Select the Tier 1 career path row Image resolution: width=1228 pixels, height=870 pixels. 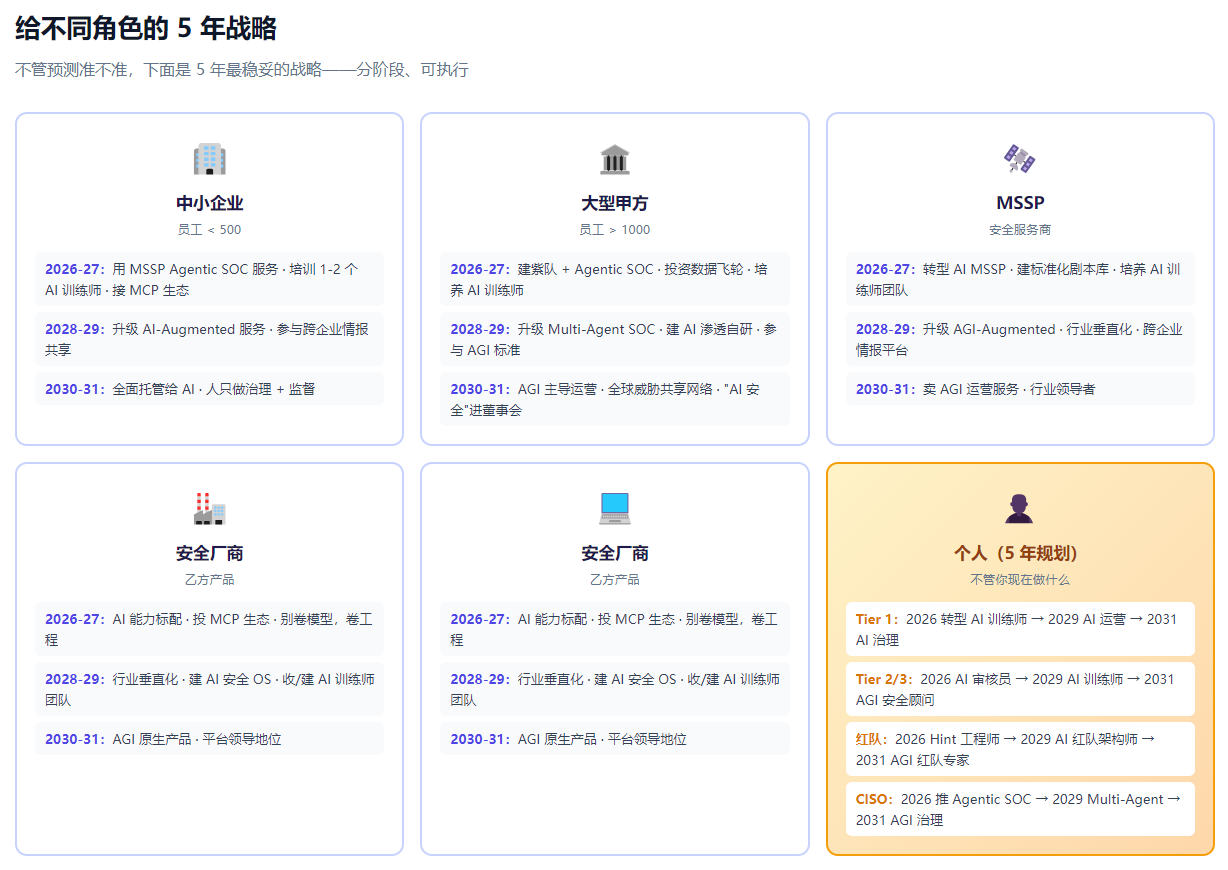click(1020, 629)
